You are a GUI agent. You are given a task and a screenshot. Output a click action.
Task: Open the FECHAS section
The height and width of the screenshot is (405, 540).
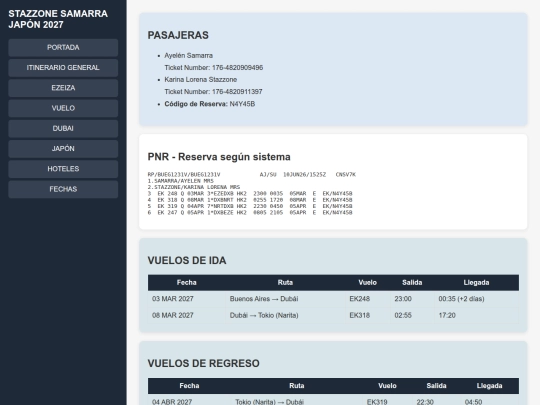click(x=63, y=189)
